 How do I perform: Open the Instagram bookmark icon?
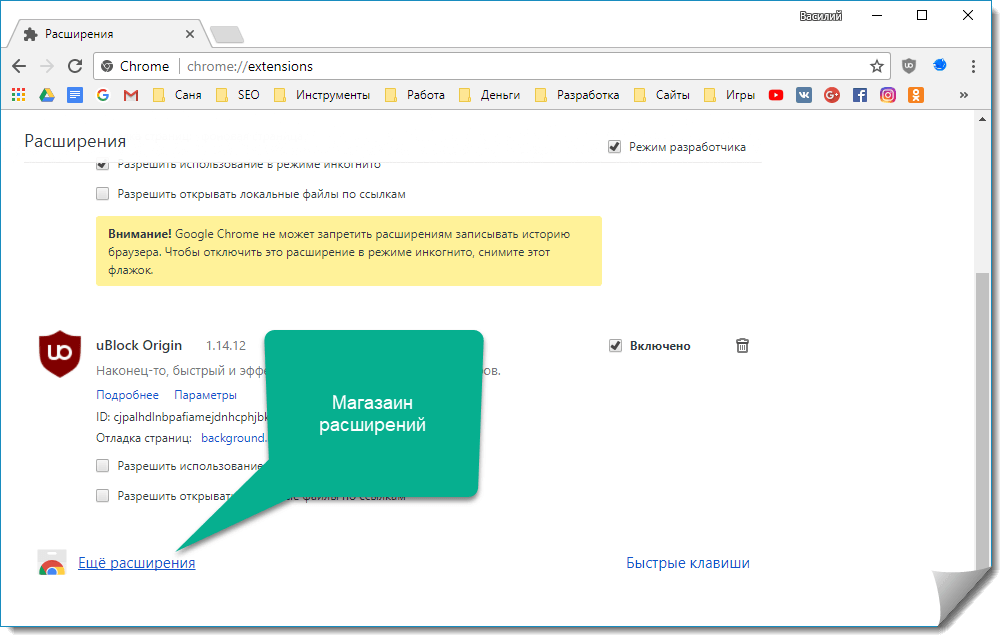pyautogui.click(x=887, y=95)
